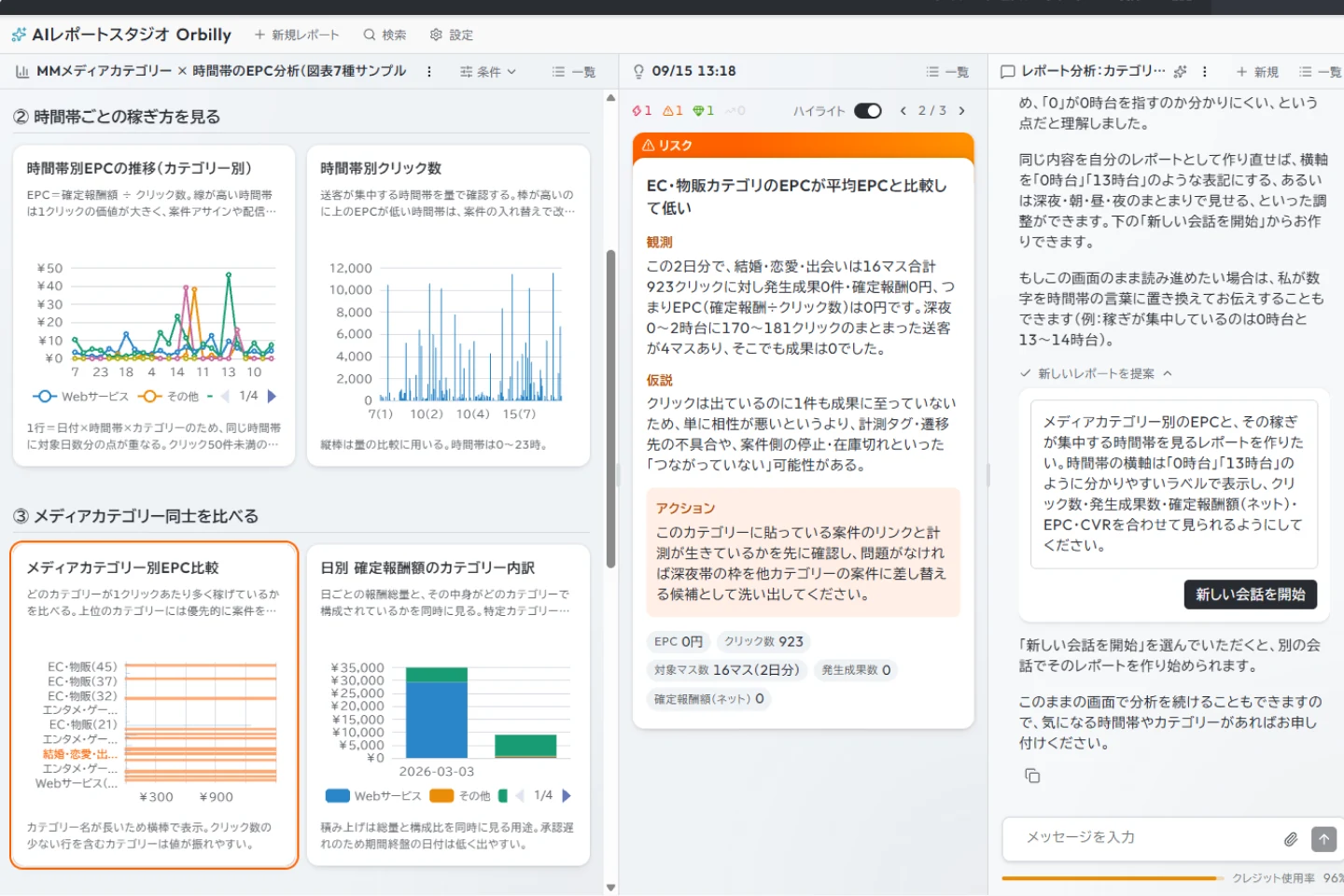Click the suggested report prompt text box
This screenshot has width=1344, height=896.
pyautogui.click(x=1174, y=483)
